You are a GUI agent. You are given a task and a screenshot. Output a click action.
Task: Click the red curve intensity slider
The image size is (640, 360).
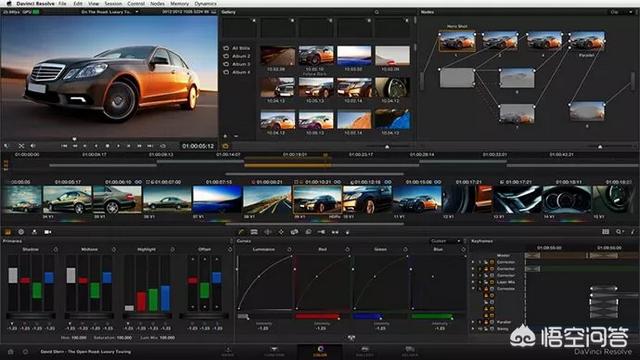click(x=318, y=316)
